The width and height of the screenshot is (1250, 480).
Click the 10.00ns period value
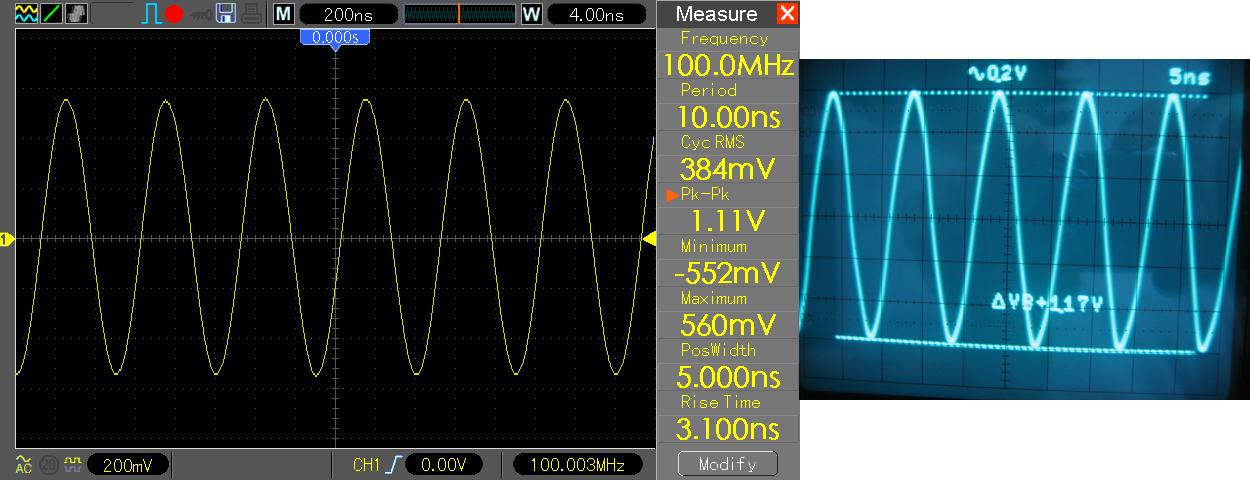click(728, 118)
